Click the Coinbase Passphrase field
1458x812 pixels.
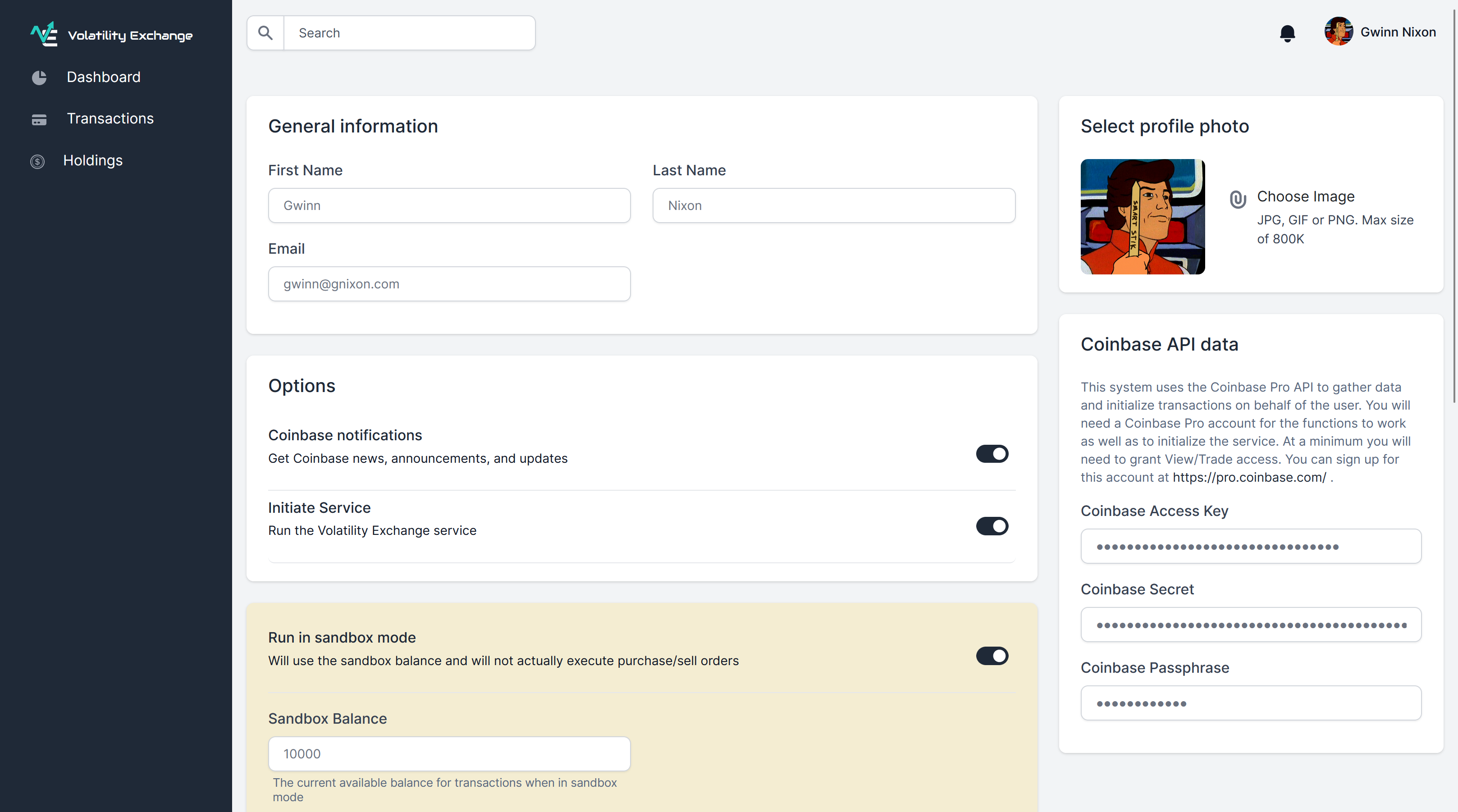tap(1251, 703)
